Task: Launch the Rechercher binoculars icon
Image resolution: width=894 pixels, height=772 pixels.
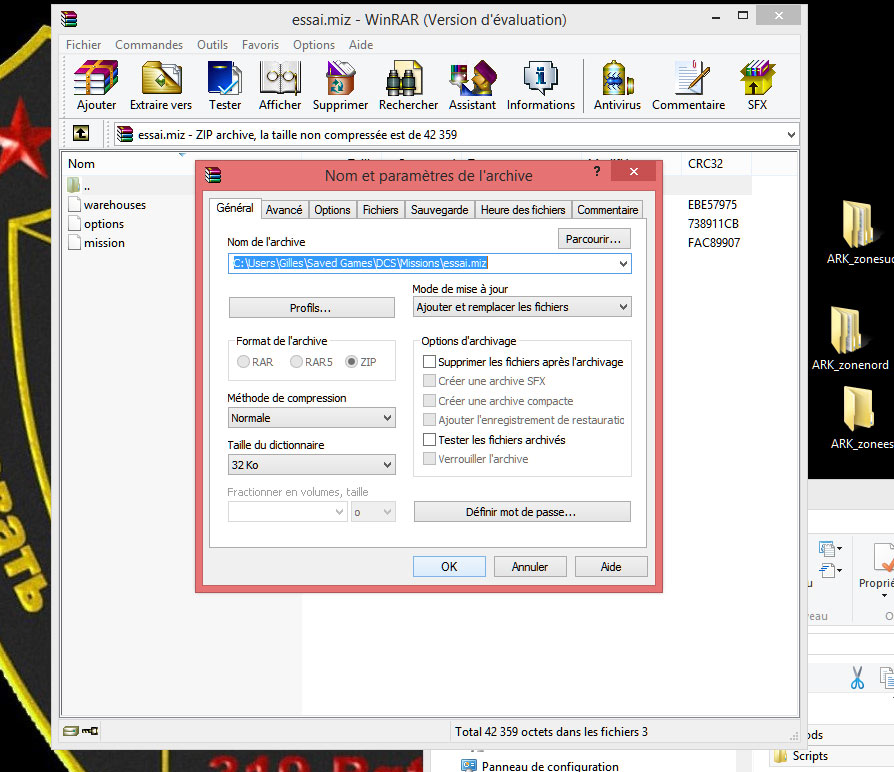Action: [x=408, y=80]
